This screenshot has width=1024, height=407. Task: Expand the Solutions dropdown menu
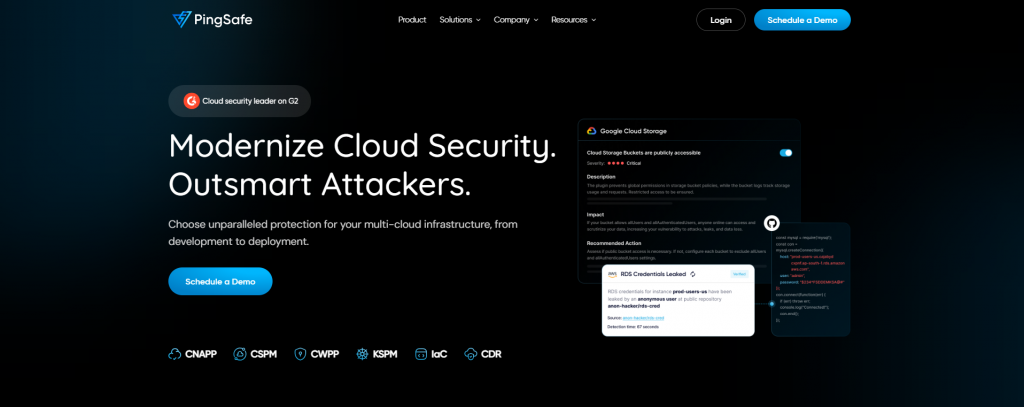[460, 20]
